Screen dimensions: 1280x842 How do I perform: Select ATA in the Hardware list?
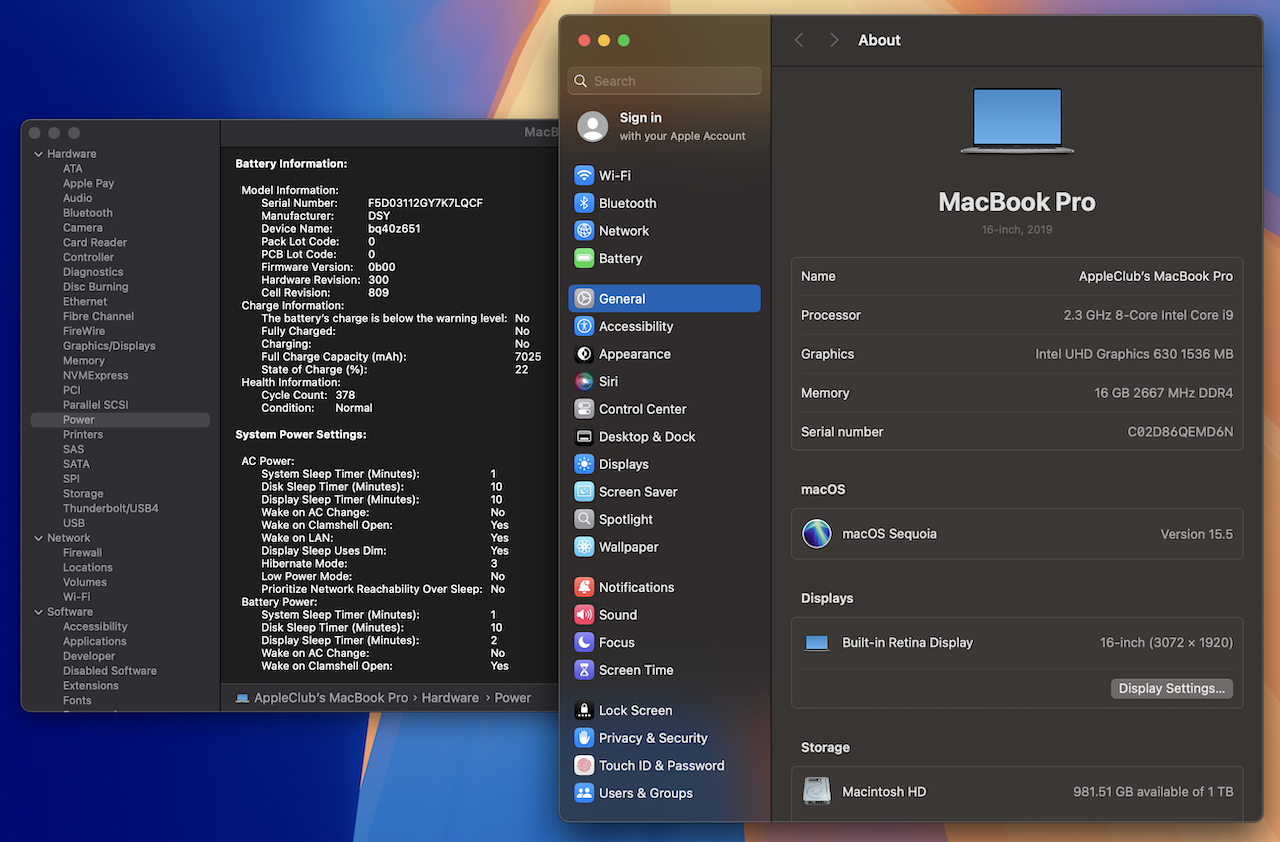73,169
